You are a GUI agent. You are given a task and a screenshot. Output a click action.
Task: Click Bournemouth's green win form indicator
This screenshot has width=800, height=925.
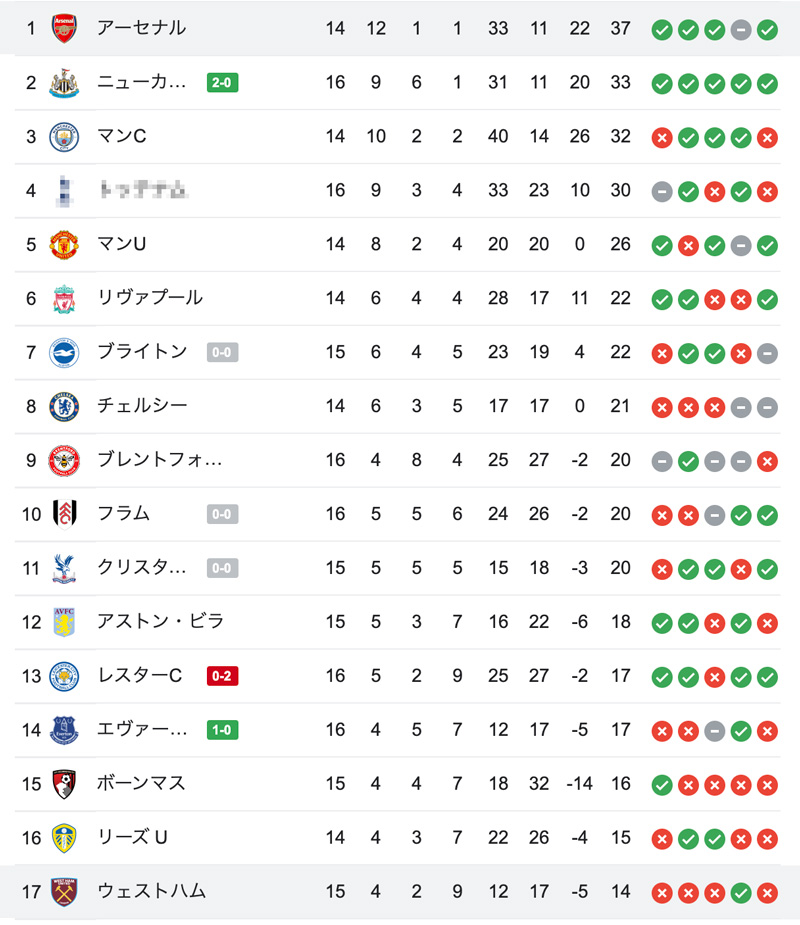662,785
